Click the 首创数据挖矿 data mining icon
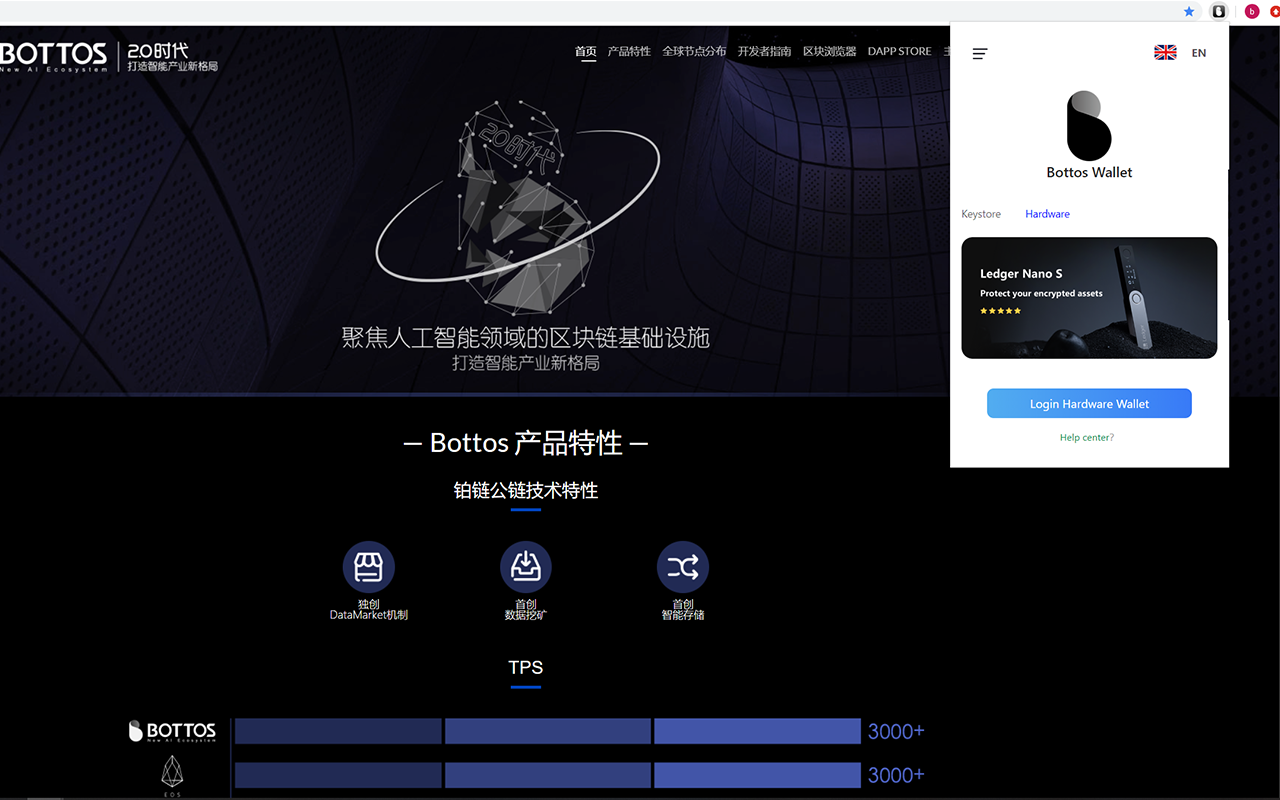1280x800 pixels. point(526,566)
